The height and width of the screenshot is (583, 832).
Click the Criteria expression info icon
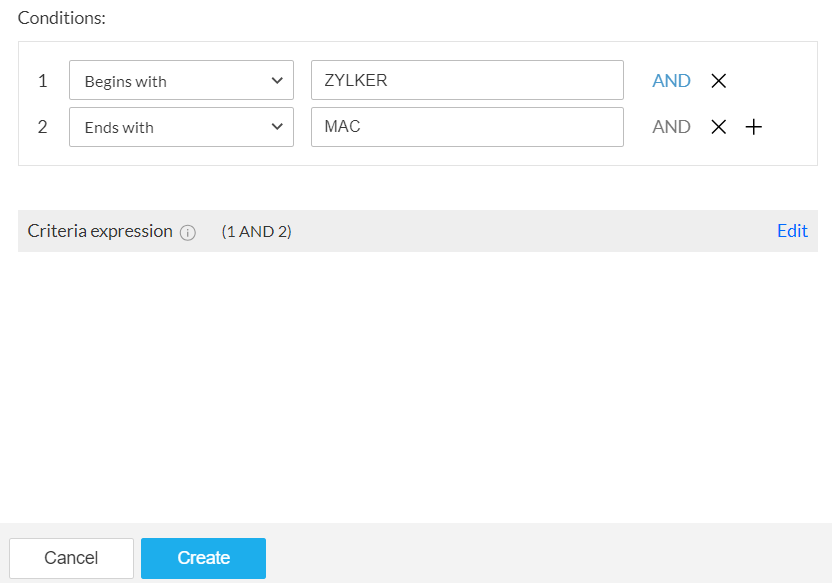click(187, 232)
